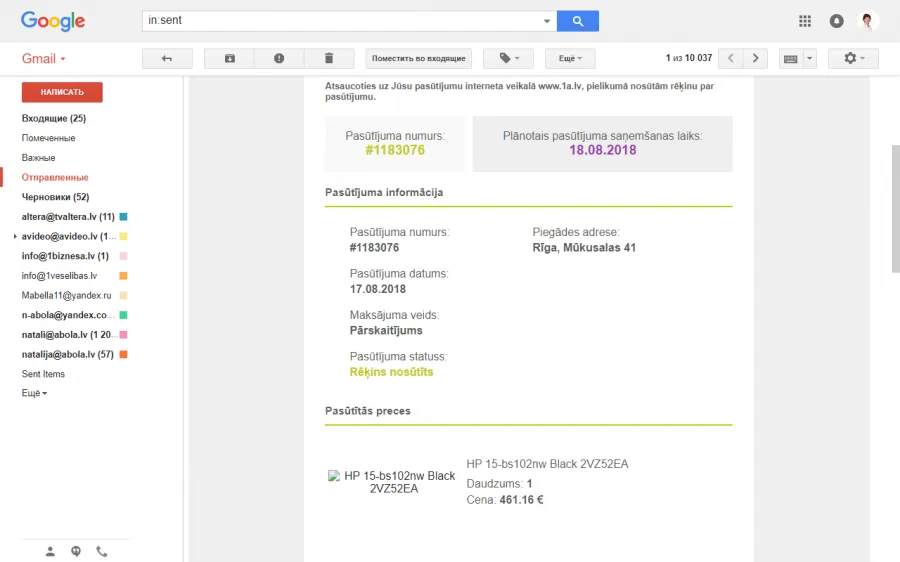The height and width of the screenshot is (562, 900).
Task: Click the message counter 1 из 10 037
Action: click(689, 58)
